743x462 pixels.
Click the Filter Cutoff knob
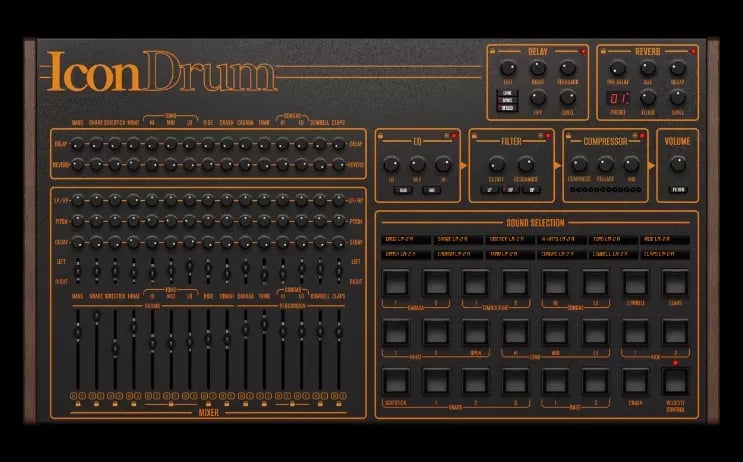click(x=496, y=164)
